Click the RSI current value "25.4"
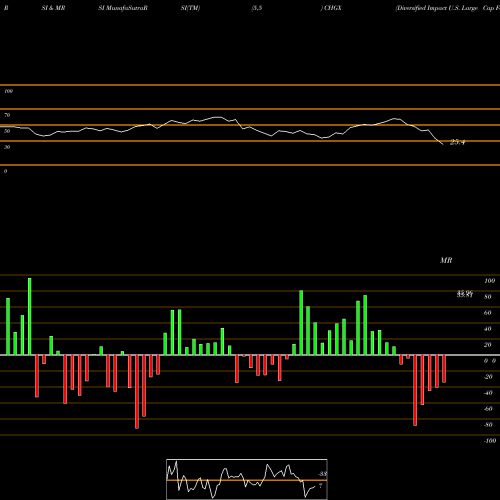This screenshot has height=500, width=500. click(x=457, y=142)
